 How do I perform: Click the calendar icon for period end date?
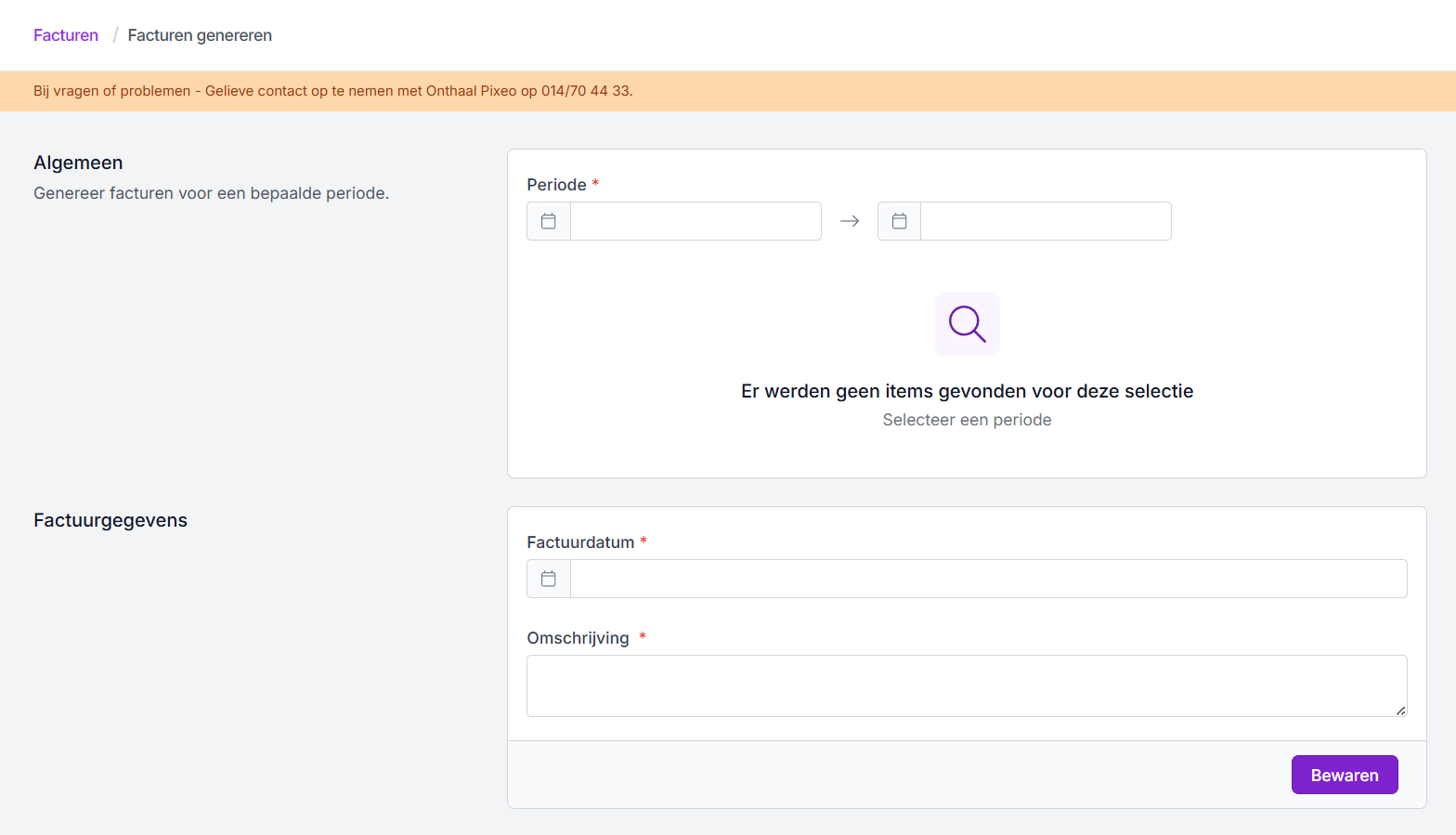tap(899, 221)
